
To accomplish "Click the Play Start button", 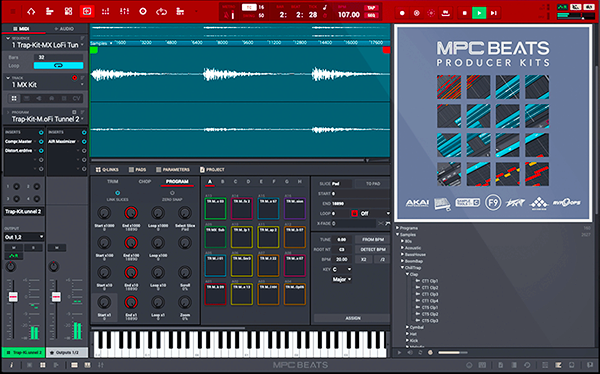I will tap(494, 13).
